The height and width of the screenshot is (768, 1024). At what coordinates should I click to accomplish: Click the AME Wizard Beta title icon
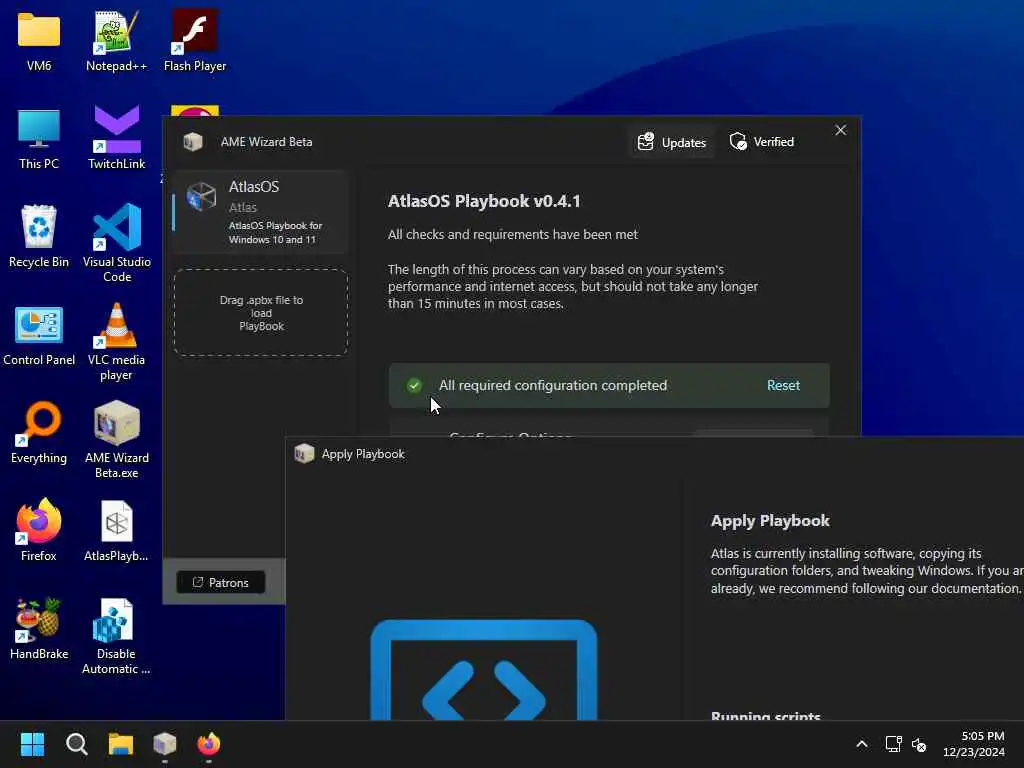tap(193, 141)
